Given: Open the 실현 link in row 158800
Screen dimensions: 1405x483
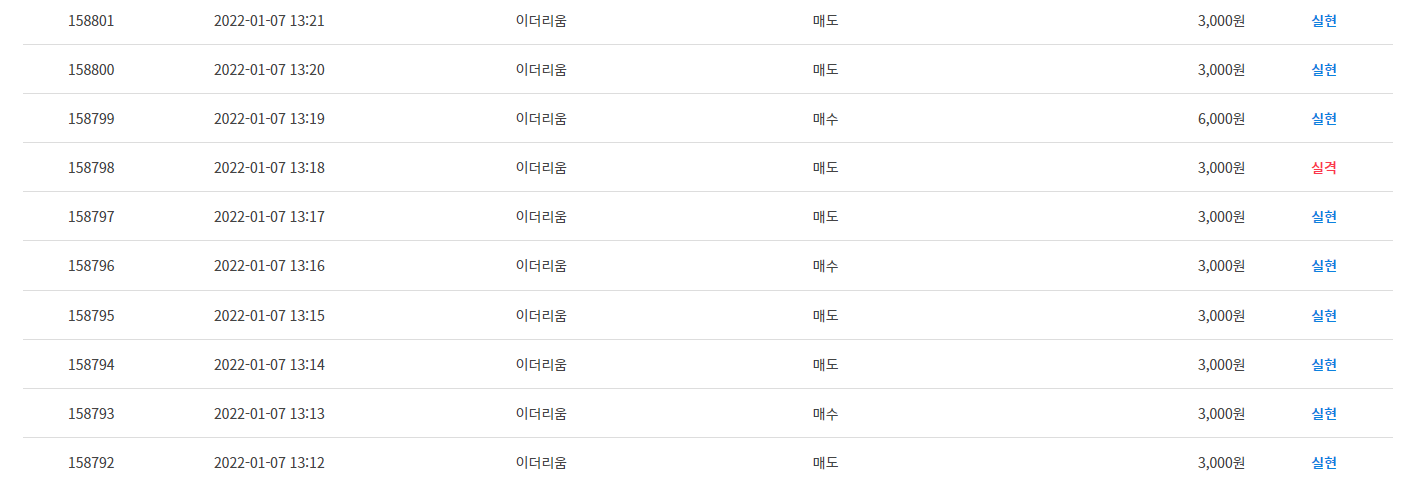Looking at the screenshot, I should tap(1324, 70).
